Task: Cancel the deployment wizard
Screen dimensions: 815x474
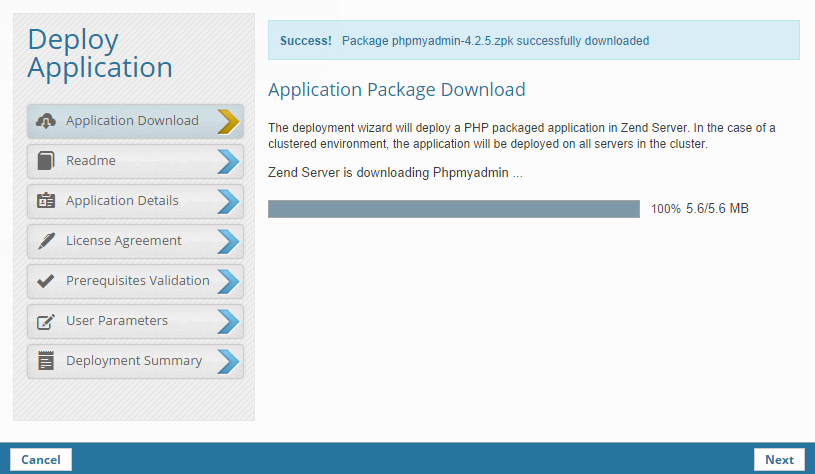Action: coord(41,460)
